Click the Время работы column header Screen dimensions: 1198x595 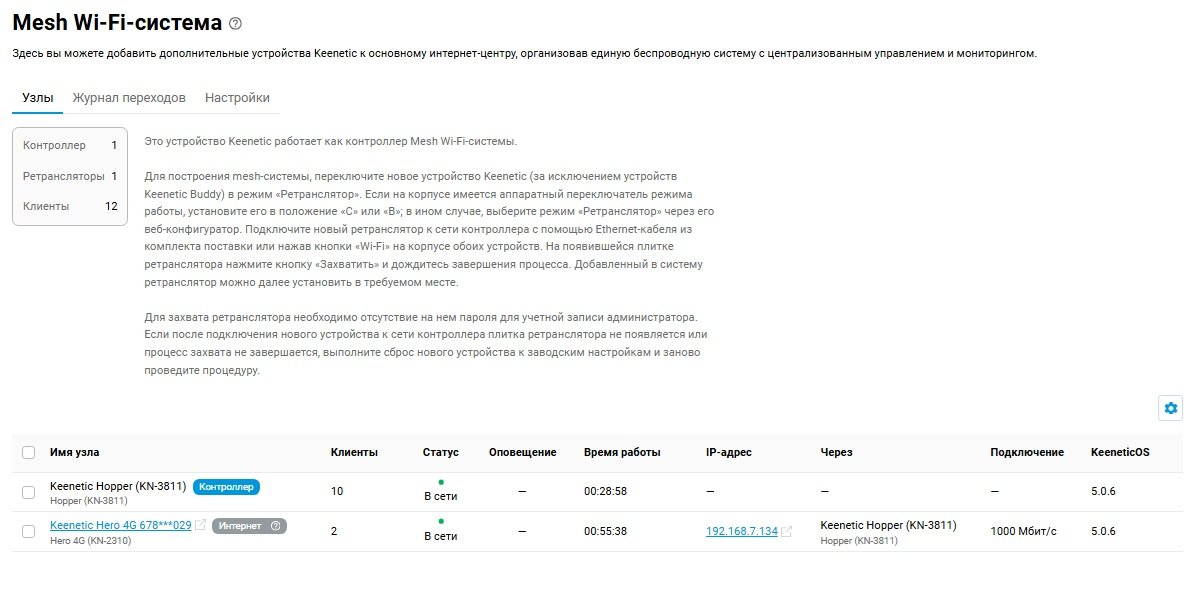(622, 453)
